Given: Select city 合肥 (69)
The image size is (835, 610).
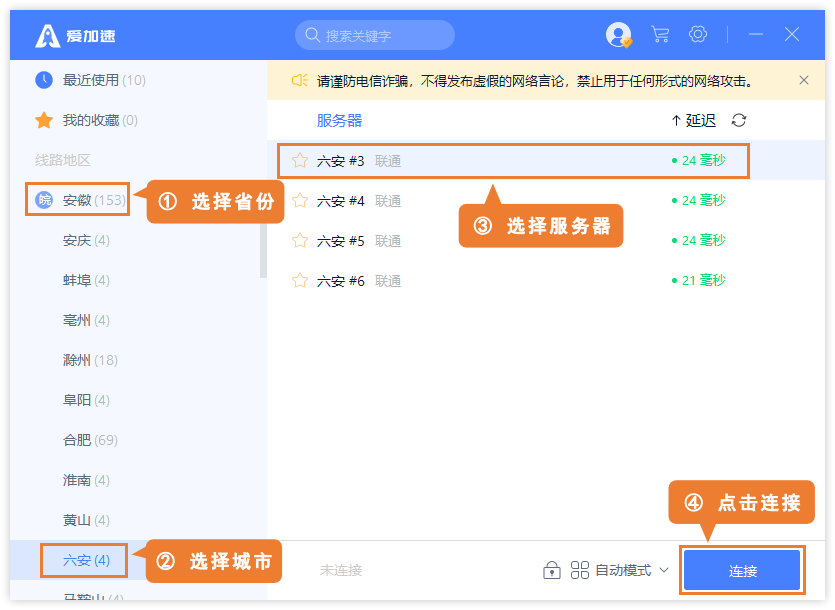Looking at the screenshot, I should [90, 440].
